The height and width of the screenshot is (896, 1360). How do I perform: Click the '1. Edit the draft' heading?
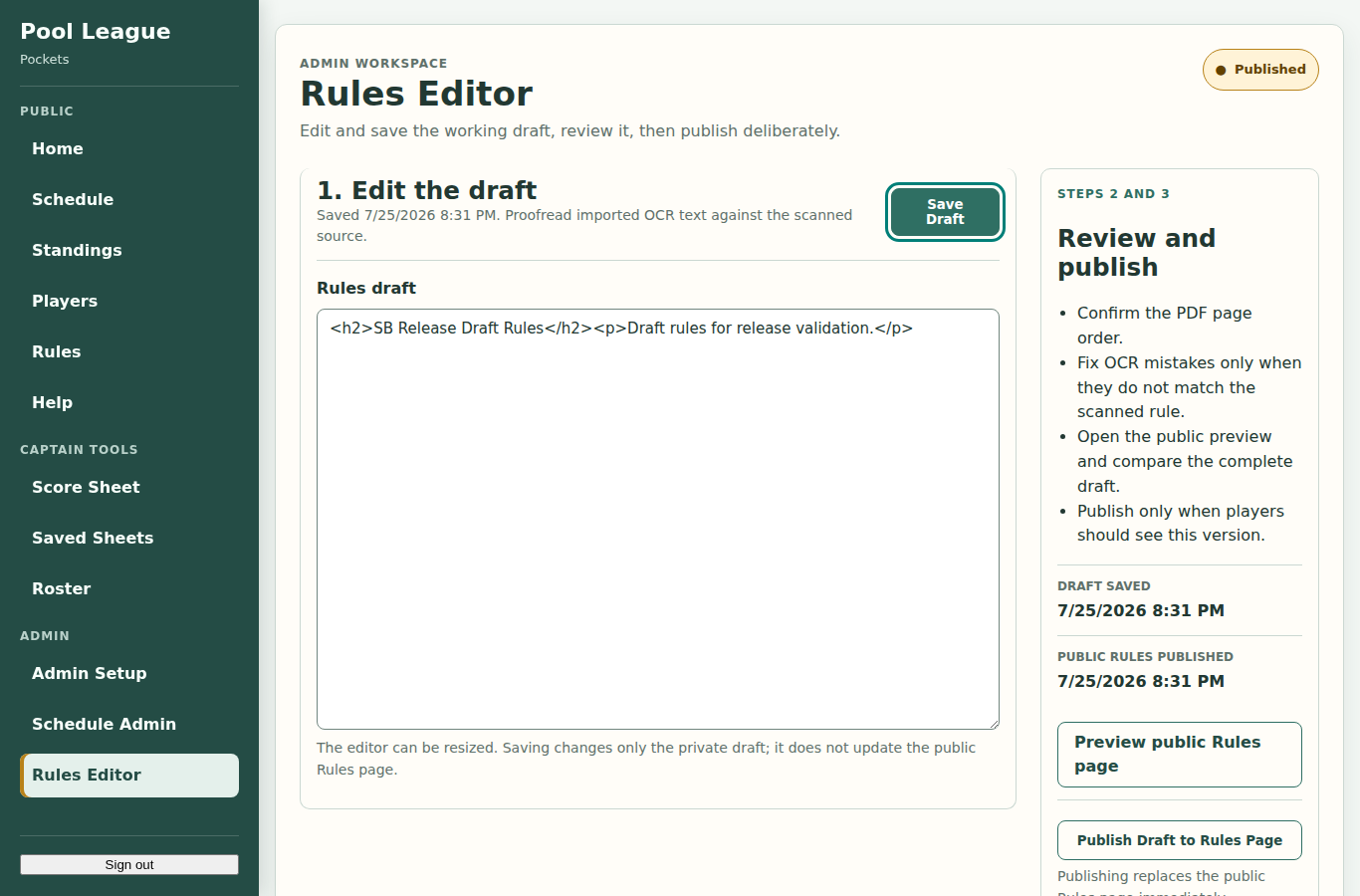tap(426, 190)
